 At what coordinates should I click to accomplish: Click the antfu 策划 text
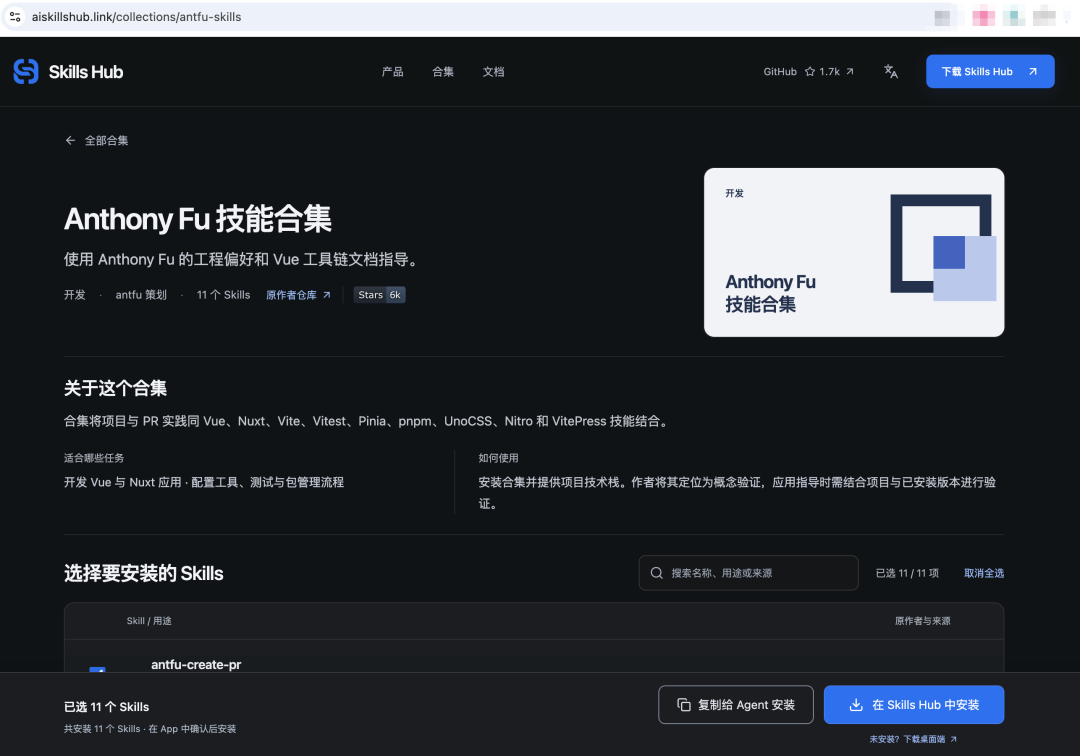141,295
